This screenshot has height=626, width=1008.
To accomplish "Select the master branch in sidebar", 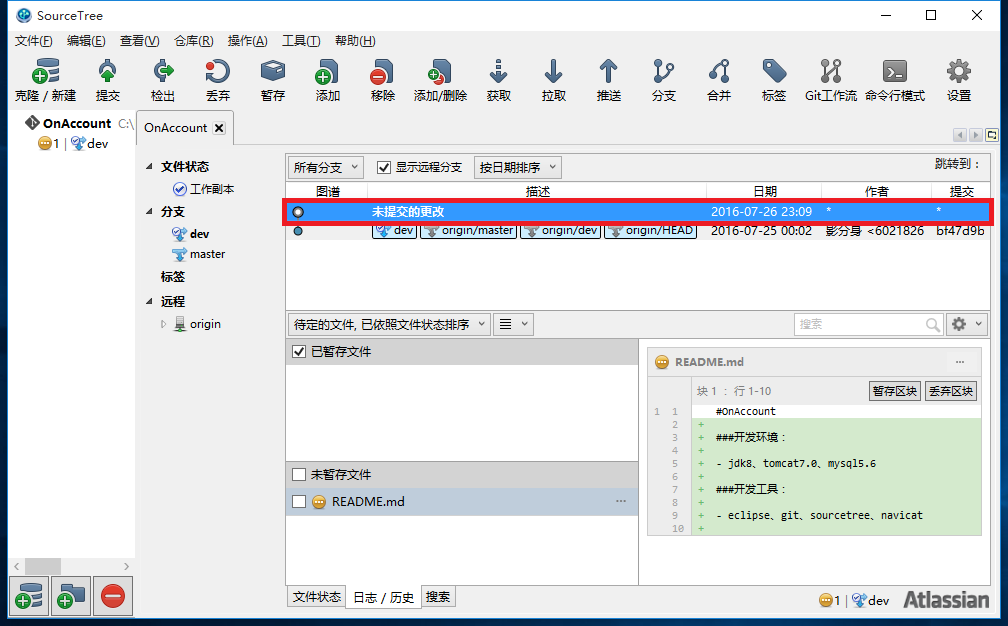I will 199,254.
